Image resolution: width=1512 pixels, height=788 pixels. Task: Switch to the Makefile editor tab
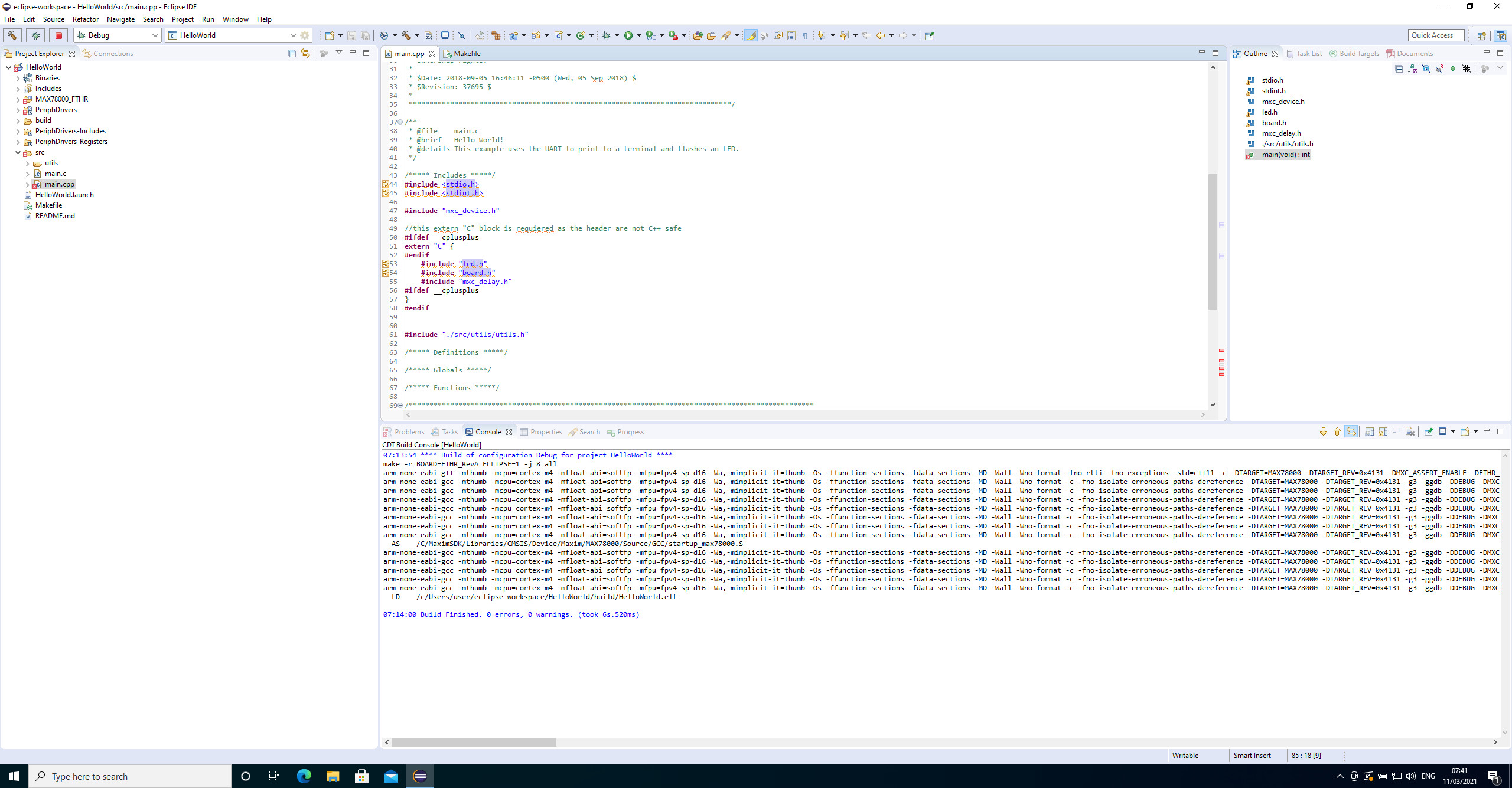[467, 53]
